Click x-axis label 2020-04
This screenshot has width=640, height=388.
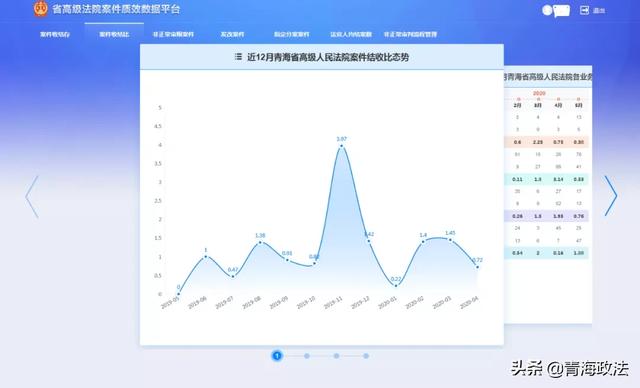click(x=469, y=303)
